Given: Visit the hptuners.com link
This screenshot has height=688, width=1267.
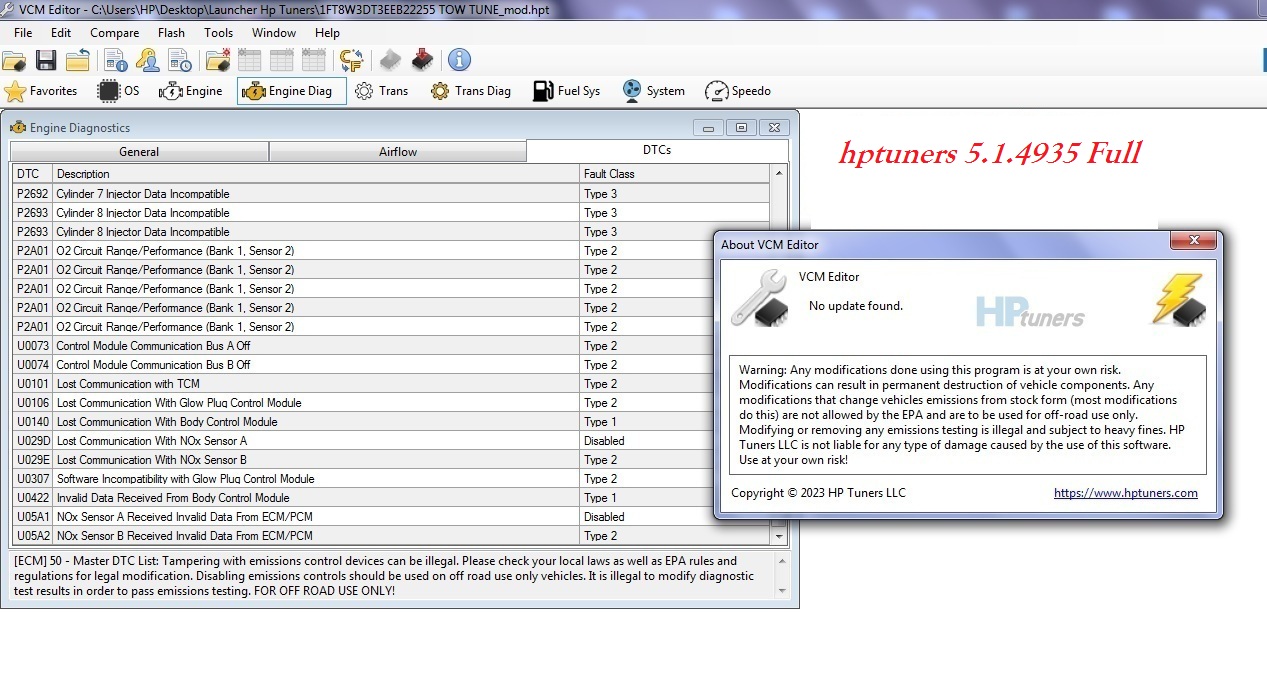Looking at the screenshot, I should (1126, 493).
